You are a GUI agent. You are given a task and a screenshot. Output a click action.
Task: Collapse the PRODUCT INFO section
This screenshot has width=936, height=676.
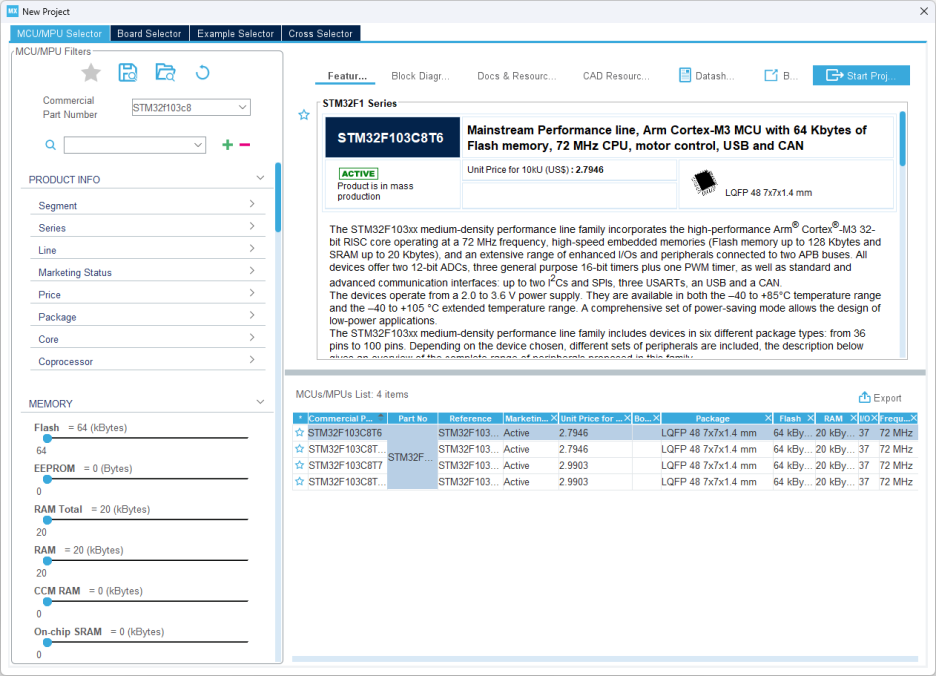coord(260,178)
